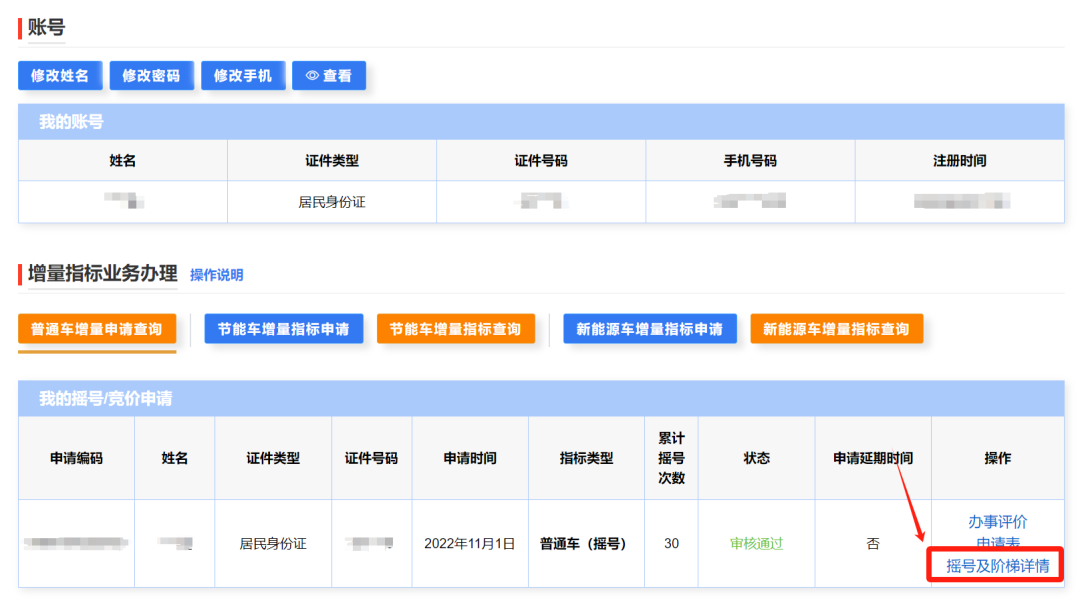Viewport: 1080px width, 601px height.
Task: Click the 审核通过 status text
Action: (x=756, y=544)
